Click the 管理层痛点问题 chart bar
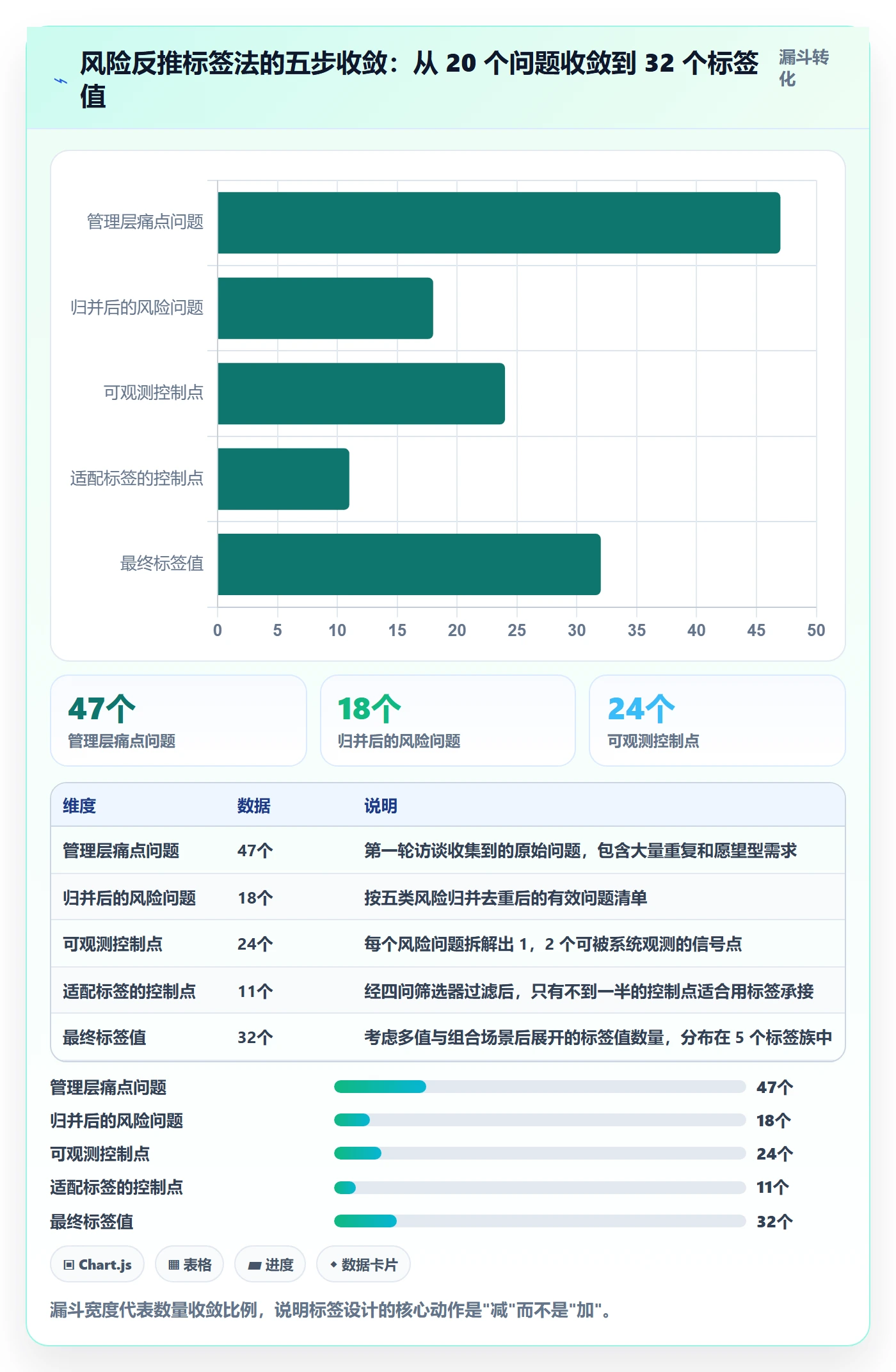Viewport: 896px width, 1372px height. click(x=499, y=223)
